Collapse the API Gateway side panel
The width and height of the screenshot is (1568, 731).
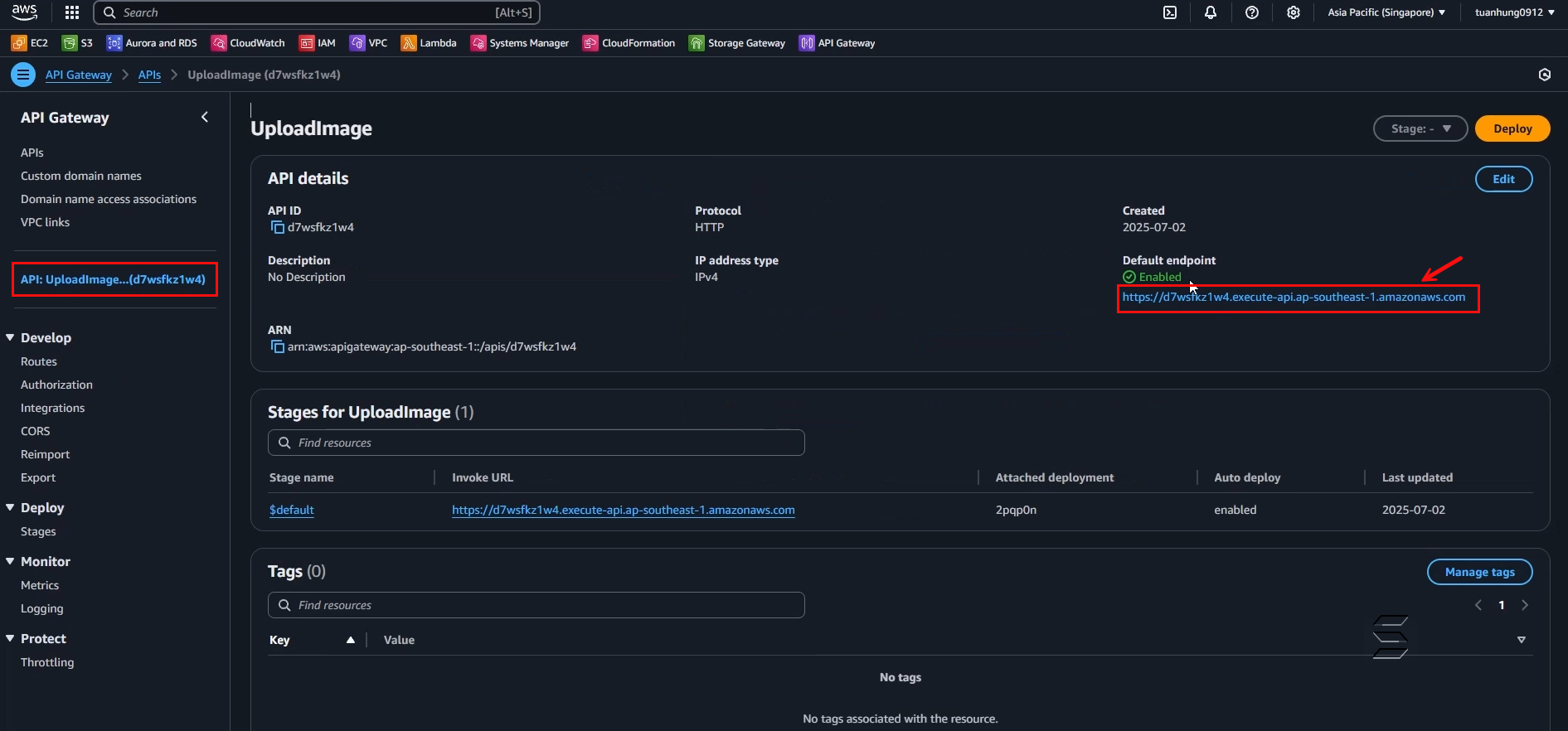click(x=205, y=117)
